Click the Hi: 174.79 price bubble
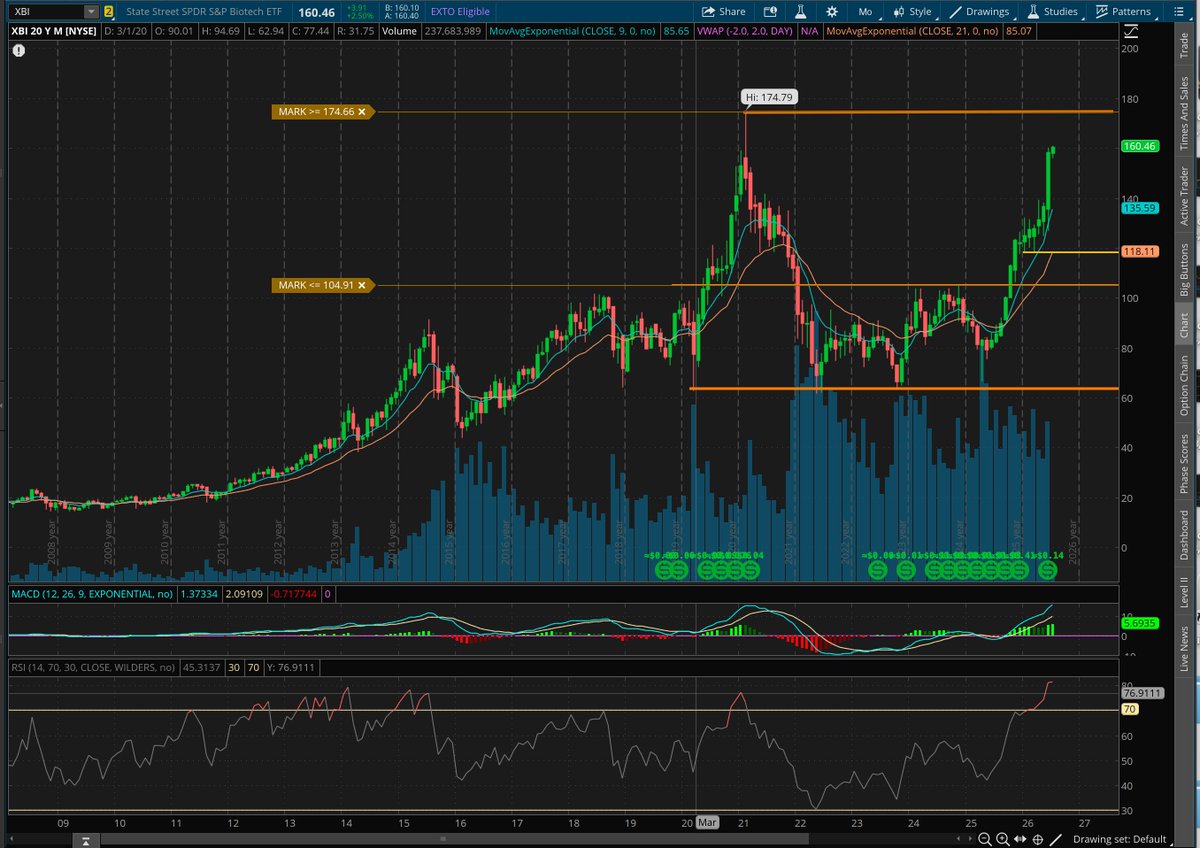The width and height of the screenshot is (1200, 848). tap(770, 96)
